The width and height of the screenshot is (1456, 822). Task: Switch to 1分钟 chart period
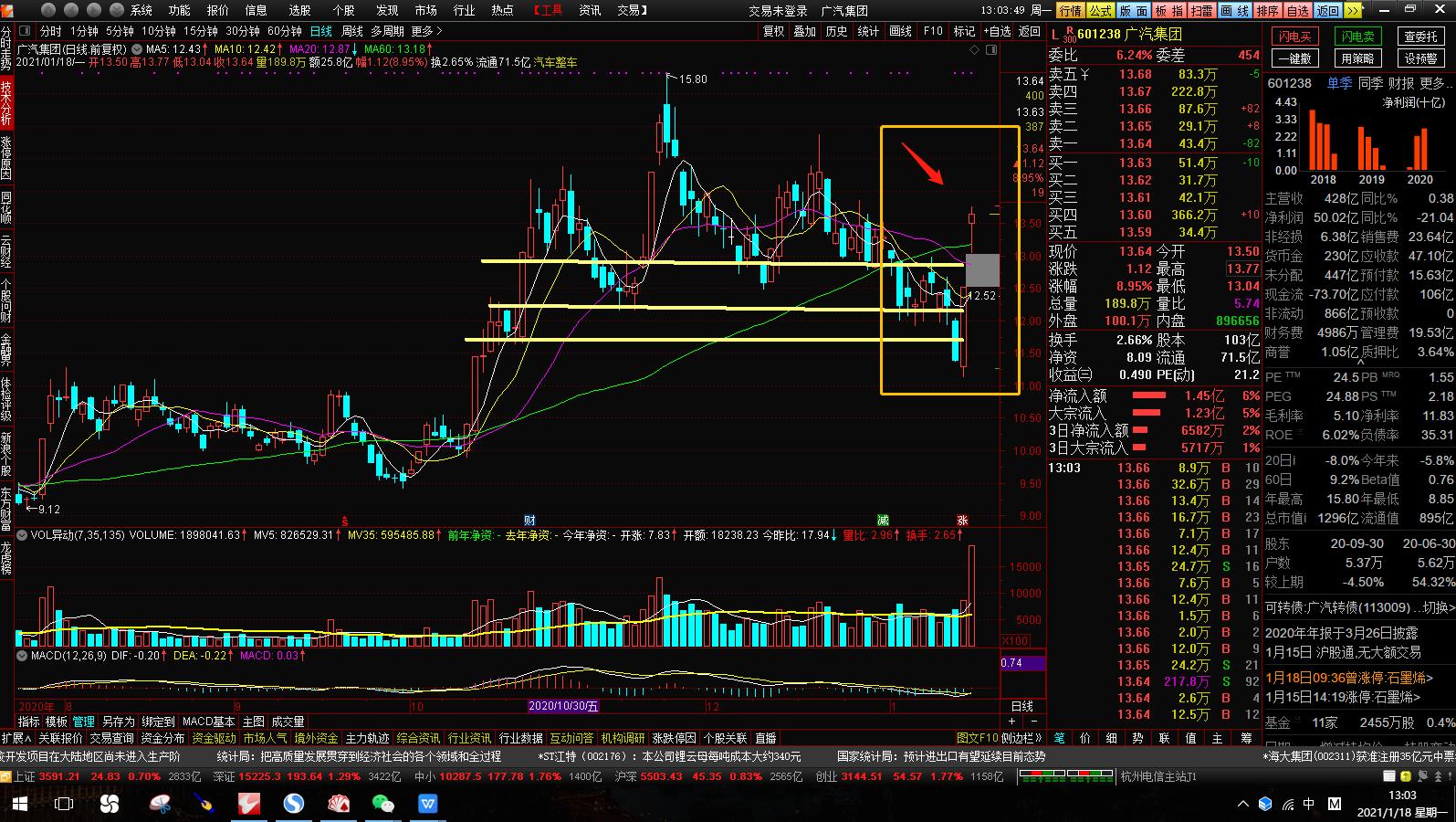[84, 31]
